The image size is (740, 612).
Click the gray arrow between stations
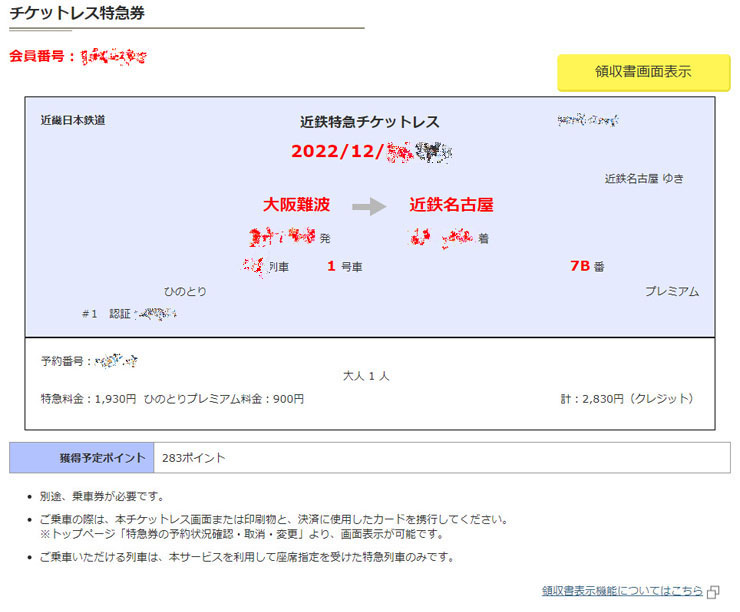369,206
